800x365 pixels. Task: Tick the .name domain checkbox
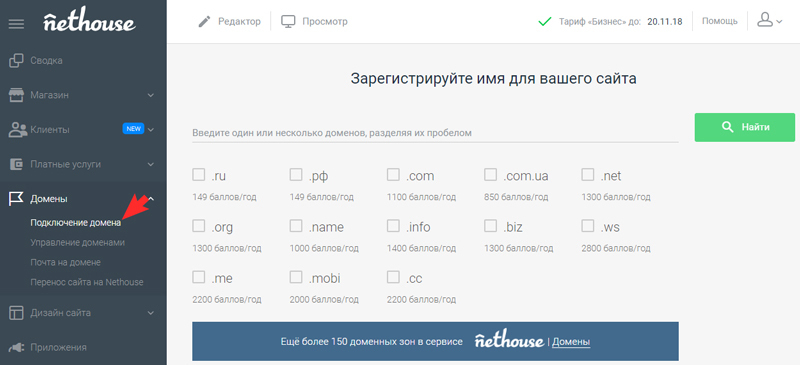296,226
